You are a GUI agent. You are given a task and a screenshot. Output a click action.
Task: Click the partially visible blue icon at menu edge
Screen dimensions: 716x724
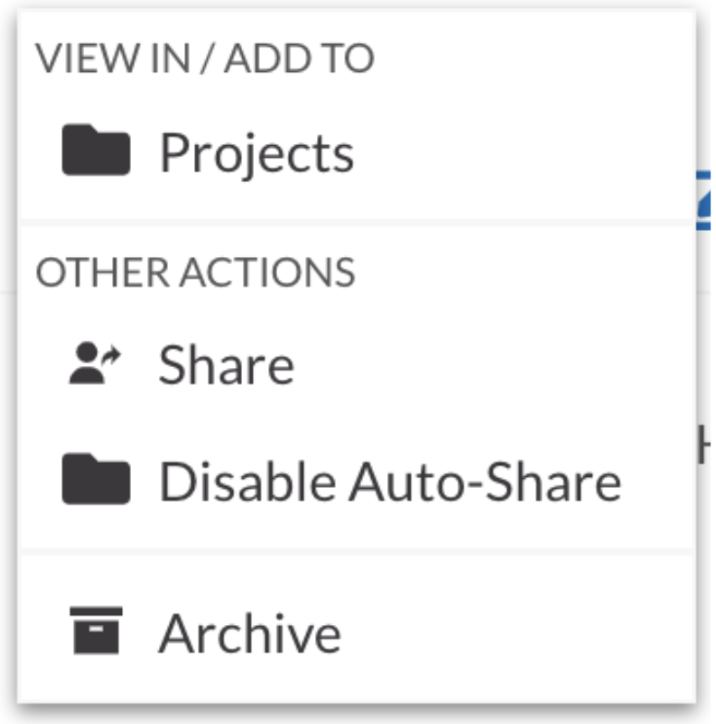click(x=704, y=200)
